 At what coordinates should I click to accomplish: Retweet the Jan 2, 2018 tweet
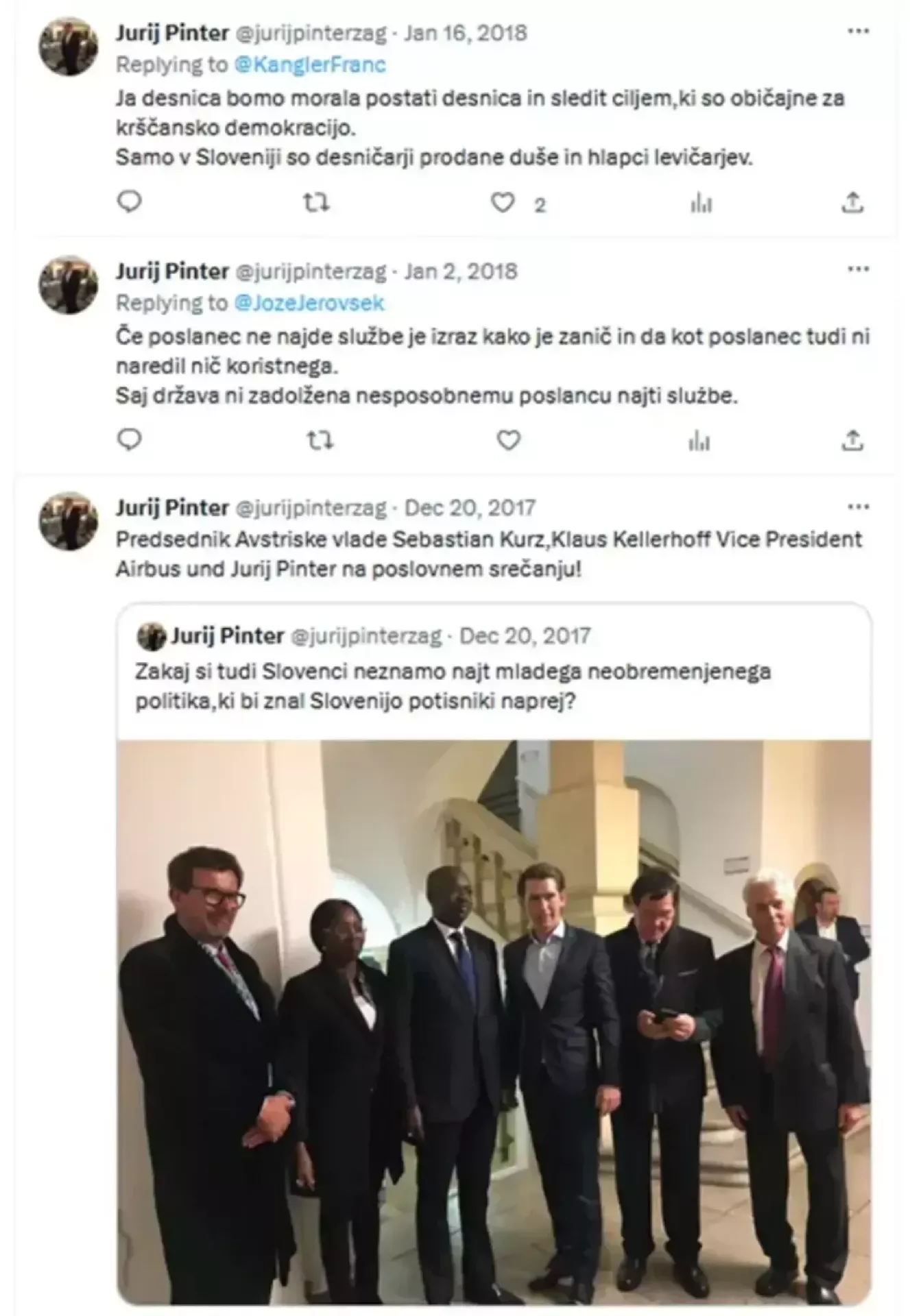coord(319,440)
